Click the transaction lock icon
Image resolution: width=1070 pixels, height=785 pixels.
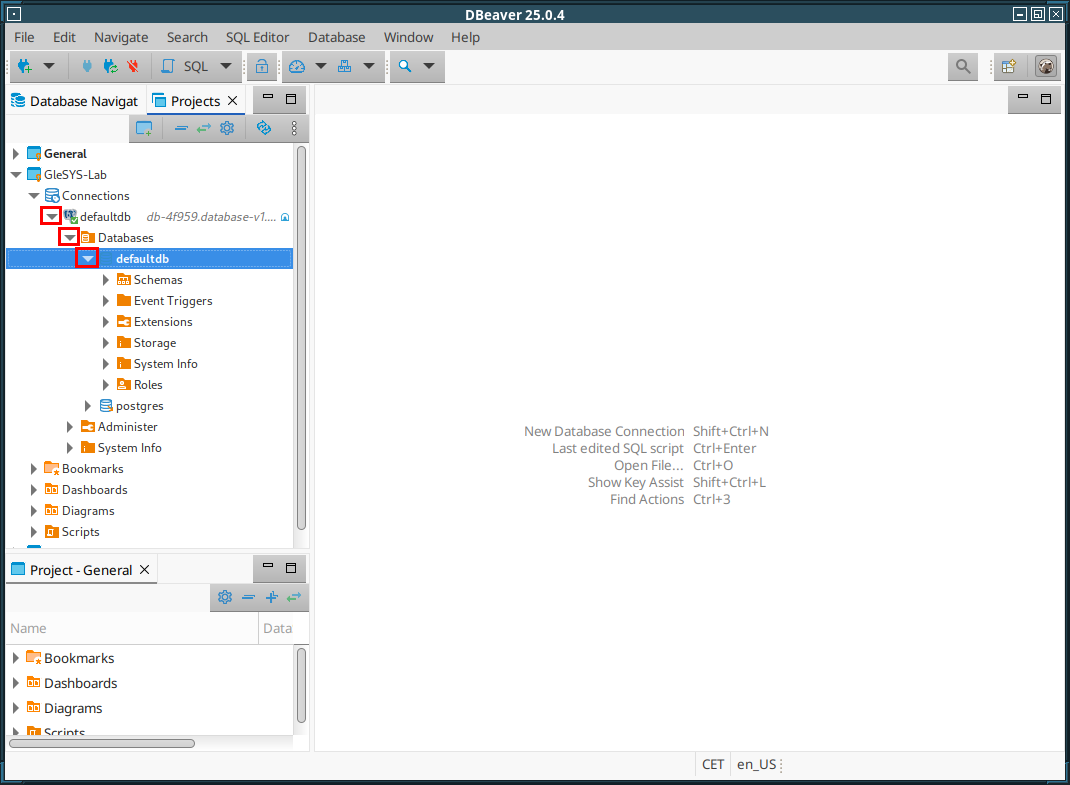(x=261, y=66)
